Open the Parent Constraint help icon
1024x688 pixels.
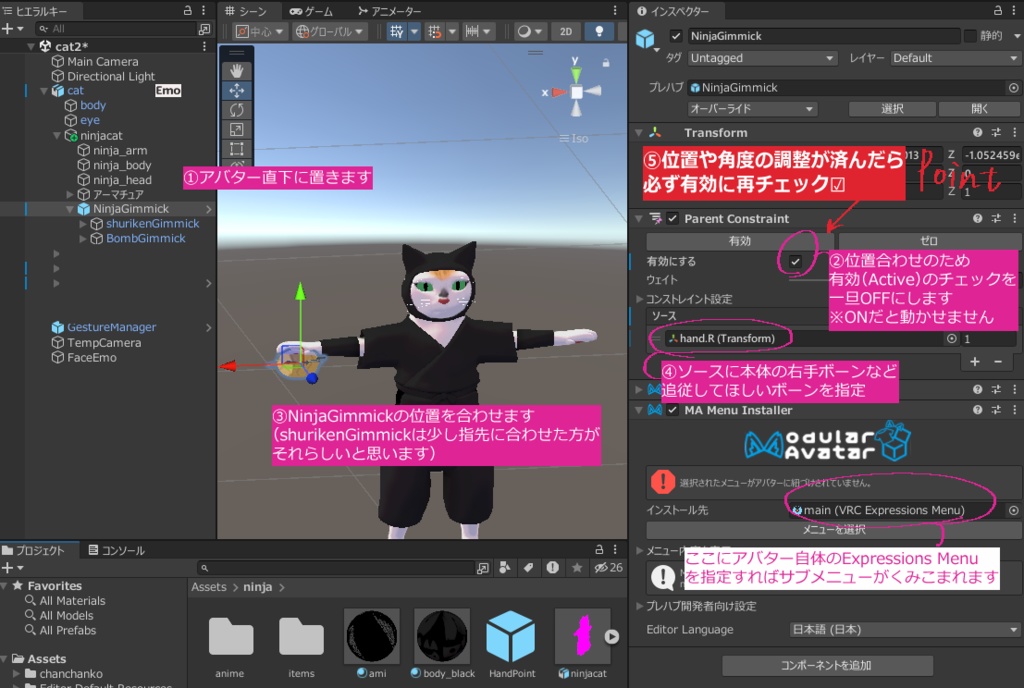[x=977, y=218]
